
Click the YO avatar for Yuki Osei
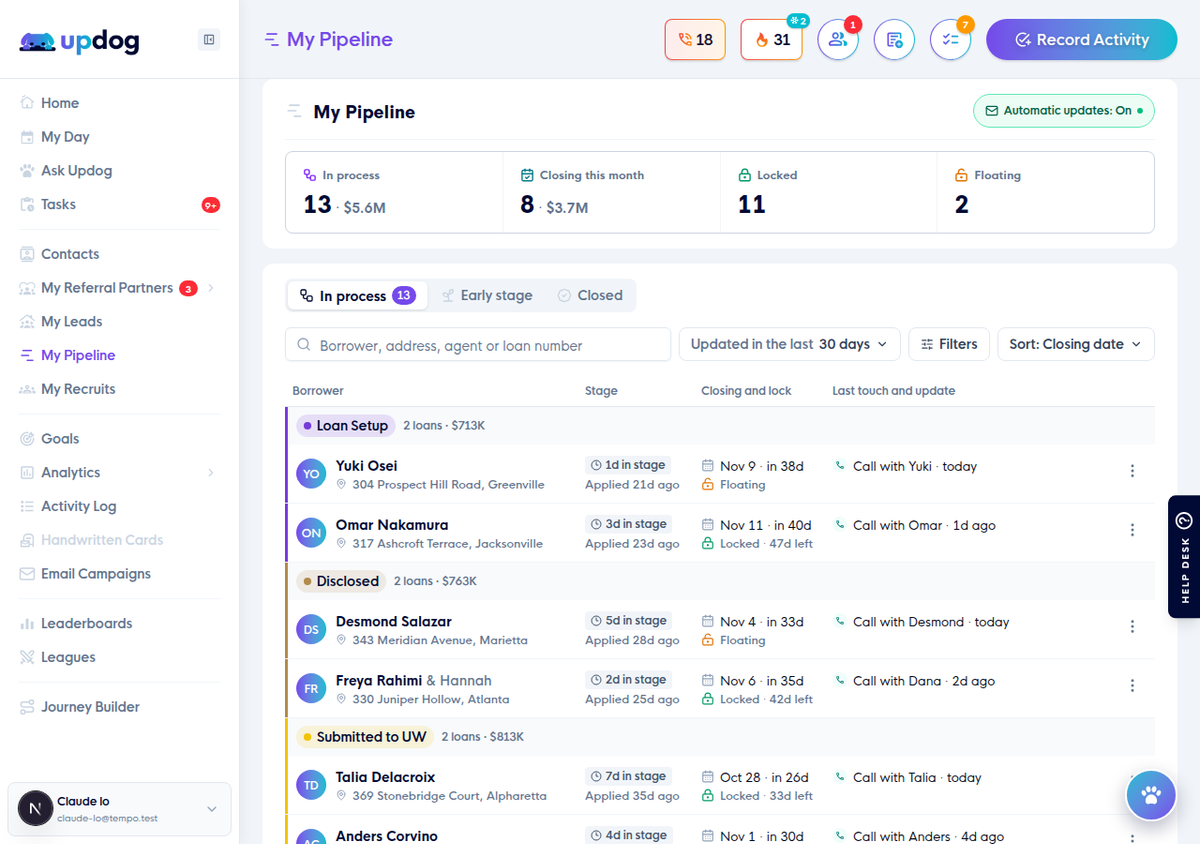pos(312,474)
